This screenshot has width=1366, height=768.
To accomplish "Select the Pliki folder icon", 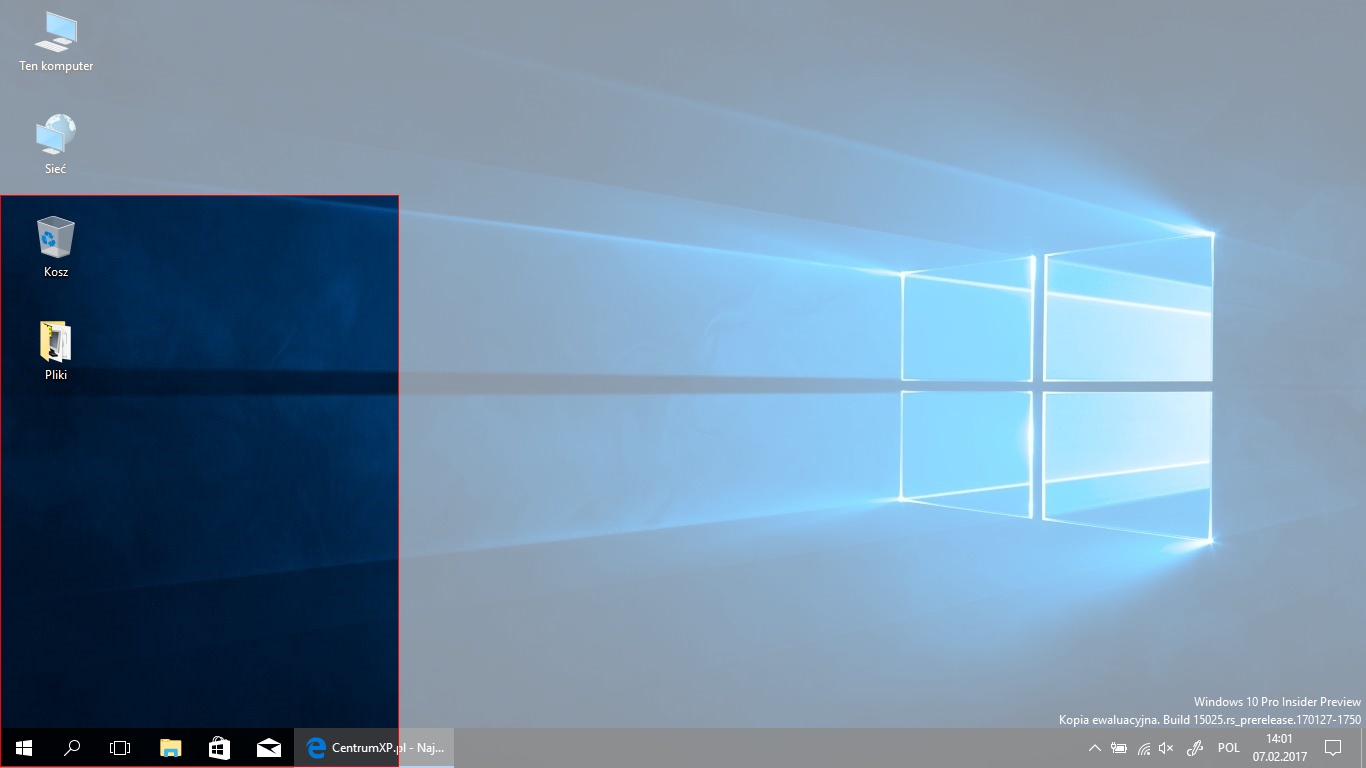I will [56, 352].
